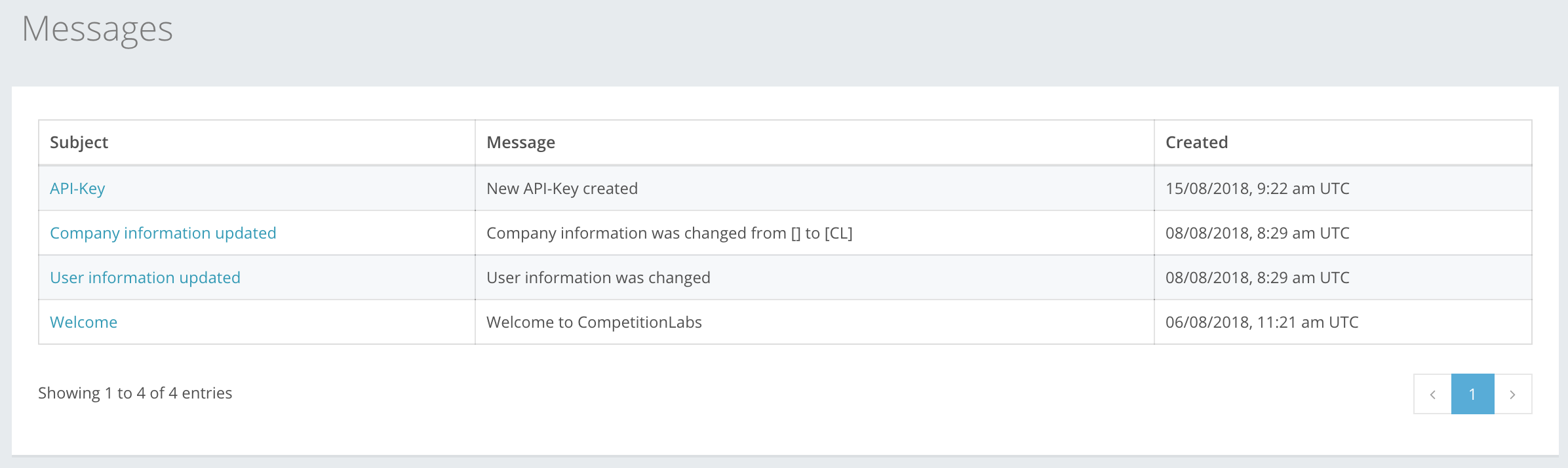Click the 'User information was changed' cell
Viewport: 1568px width, 468px height.
click(x=598, y=278)
